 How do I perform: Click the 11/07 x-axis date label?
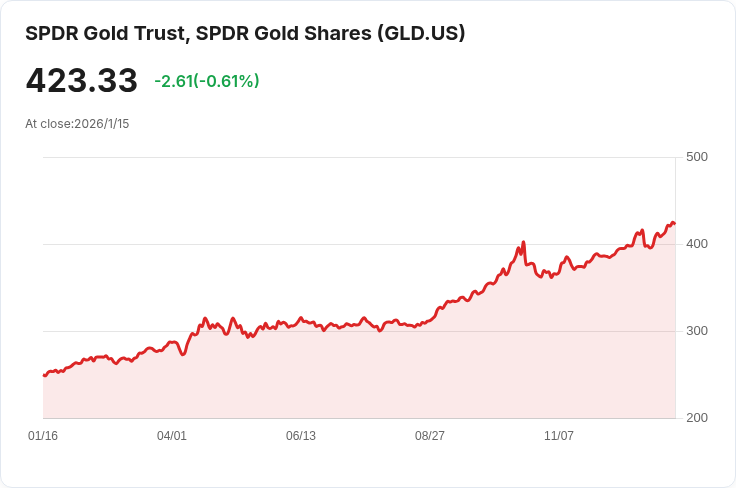(x=559, y=436)
